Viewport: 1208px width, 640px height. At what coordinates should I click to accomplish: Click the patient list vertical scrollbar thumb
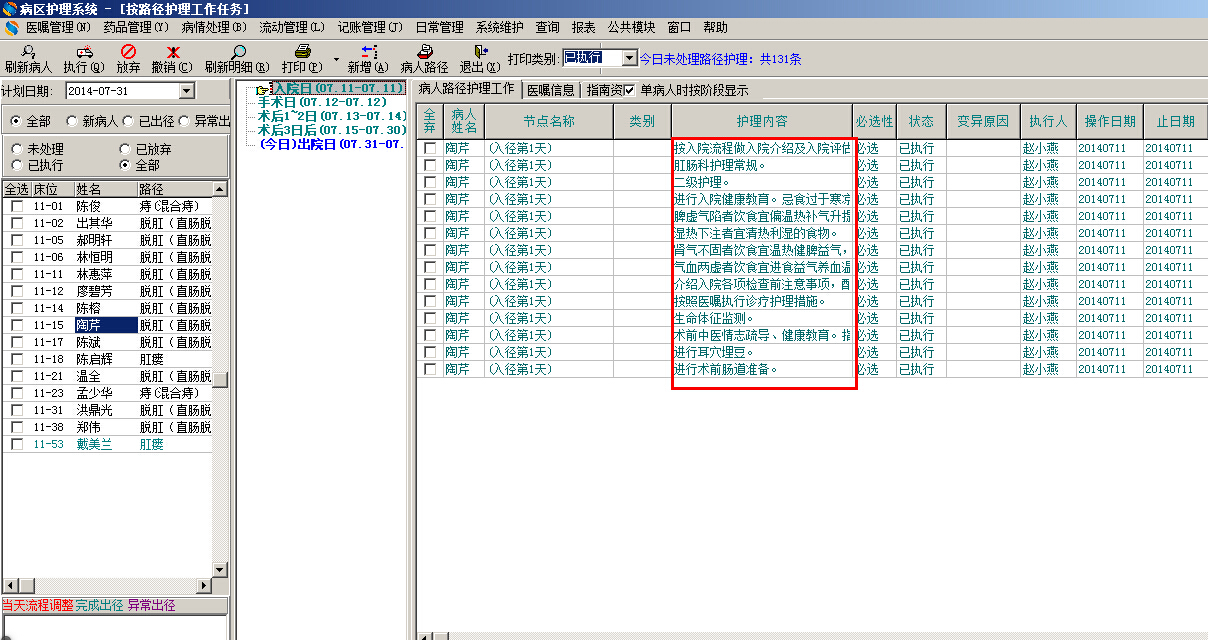coord(221,381)
